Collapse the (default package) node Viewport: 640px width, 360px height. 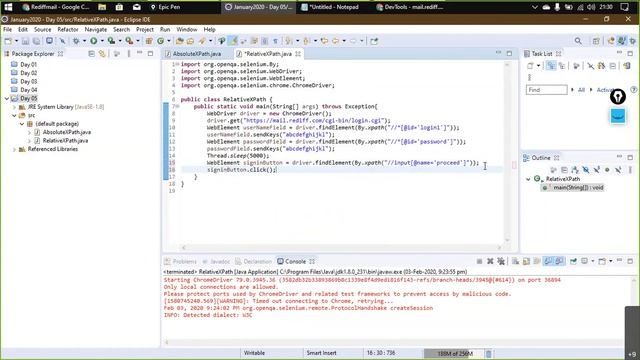[x=22, y=124]
